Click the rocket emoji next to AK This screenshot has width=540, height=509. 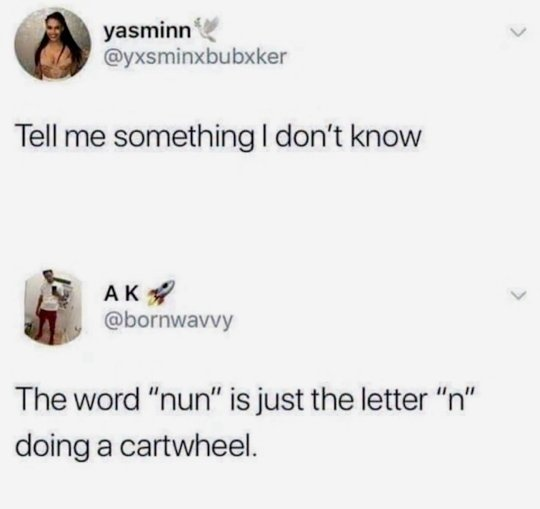click(x=161, y=293)
